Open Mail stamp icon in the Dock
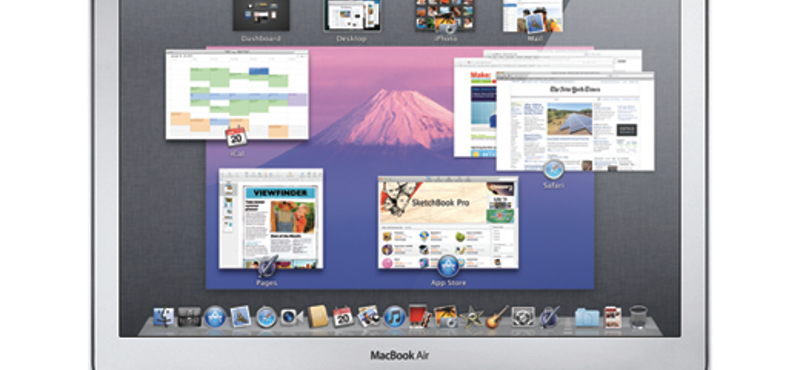800x370 pixels. pos(240,316)
